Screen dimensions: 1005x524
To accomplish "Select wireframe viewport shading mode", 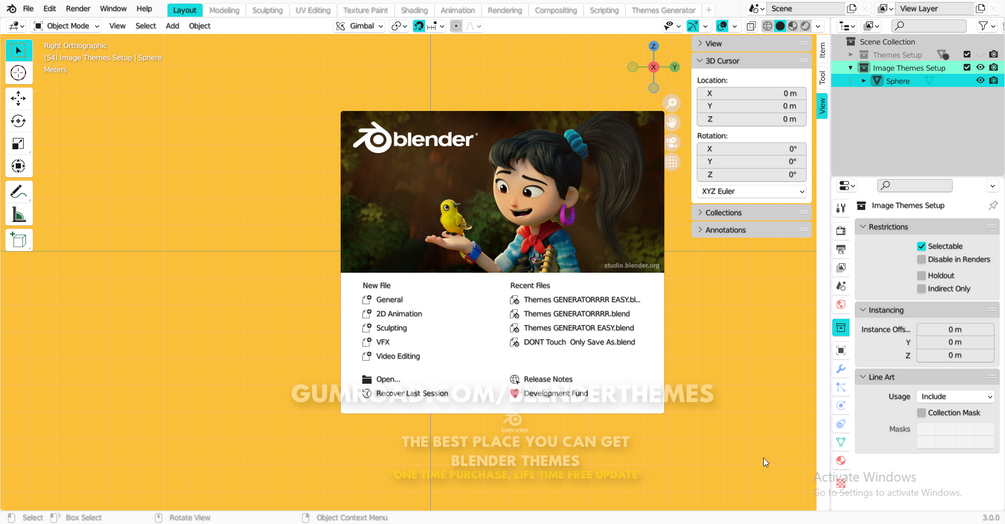I will click(767, 26).
